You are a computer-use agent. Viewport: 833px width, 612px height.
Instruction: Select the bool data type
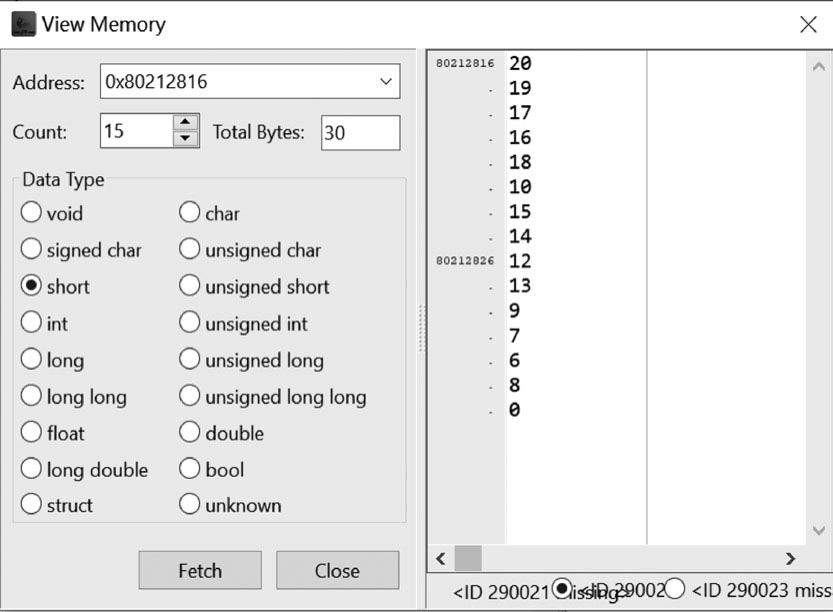click(189, 469)
